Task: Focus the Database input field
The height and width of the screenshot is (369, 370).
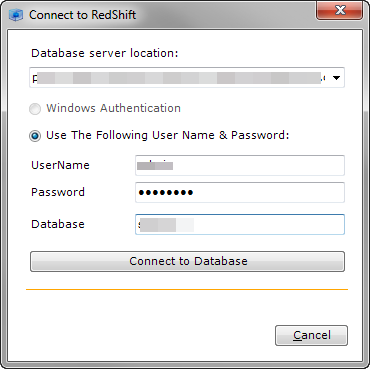Action: click(x=240, y=224)
